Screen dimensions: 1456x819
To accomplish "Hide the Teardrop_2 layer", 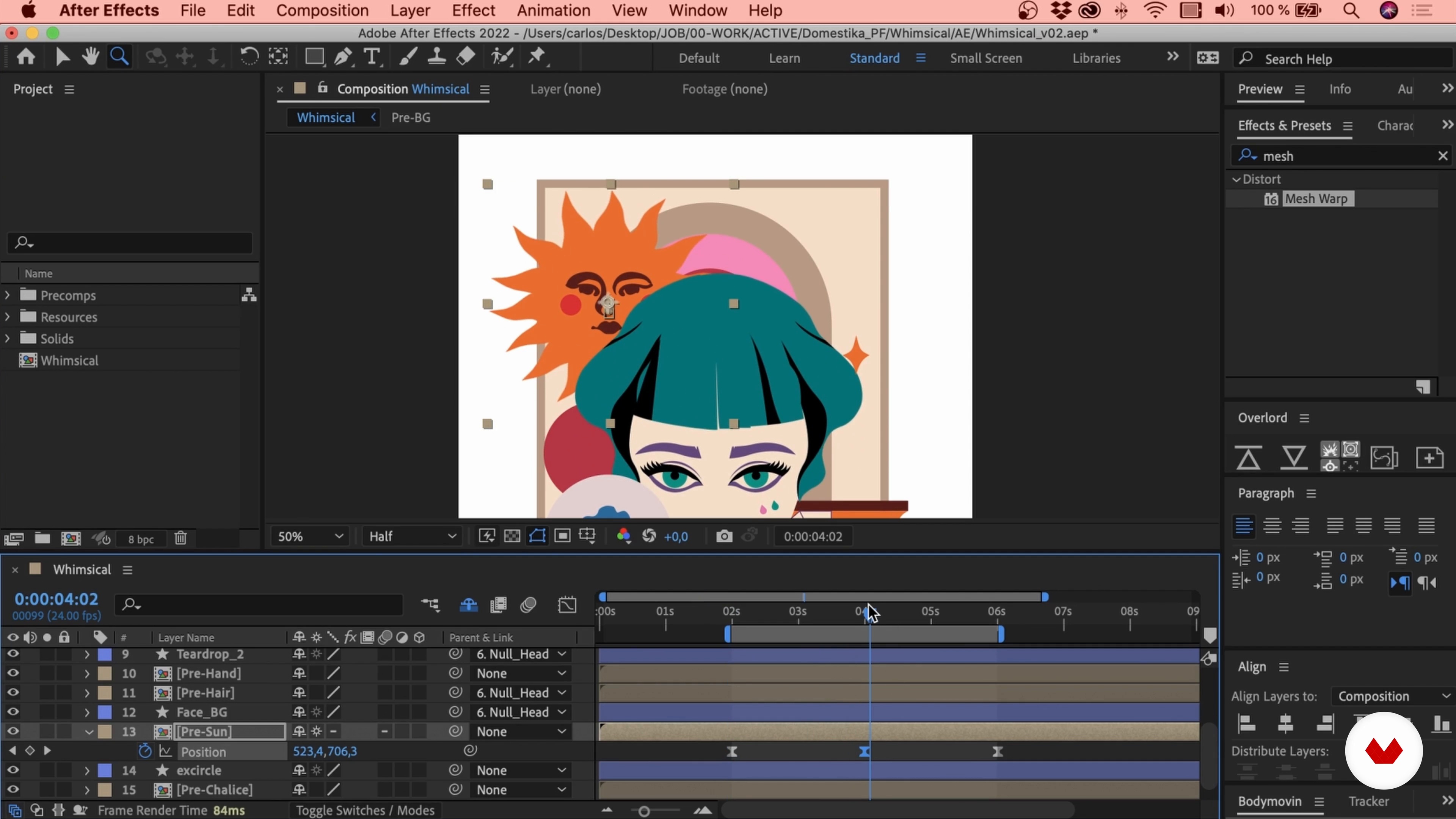I will [x=13, y=654].
